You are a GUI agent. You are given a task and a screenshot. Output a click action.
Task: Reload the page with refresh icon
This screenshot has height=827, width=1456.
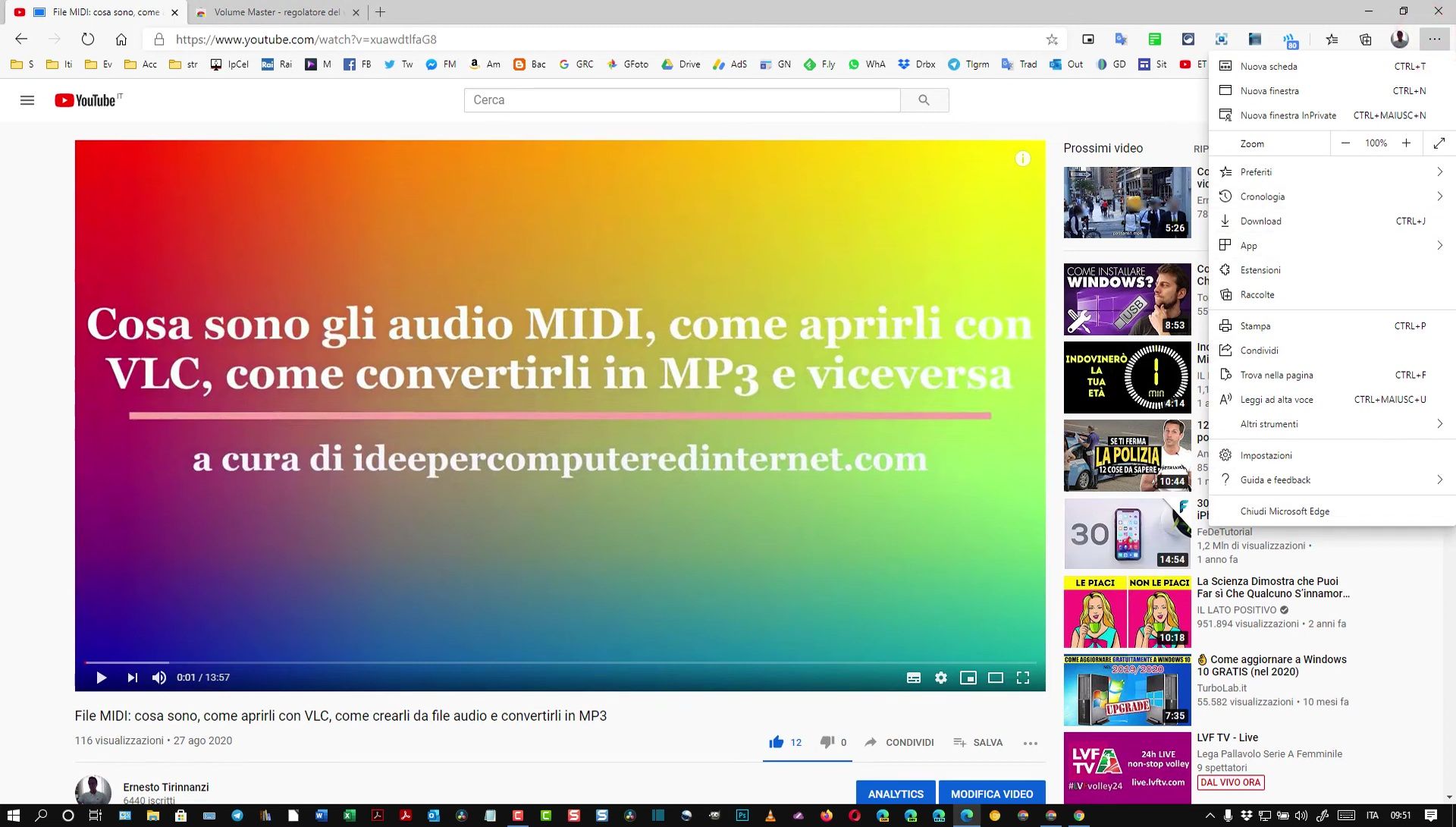(88, 39)
